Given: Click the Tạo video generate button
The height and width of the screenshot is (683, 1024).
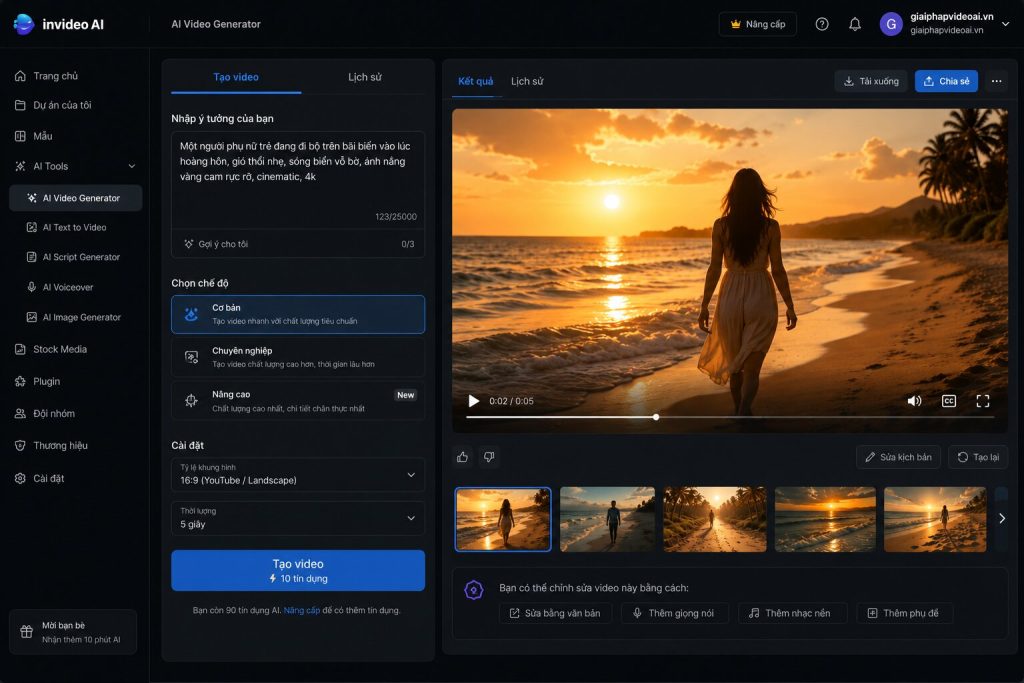Looking at the screenshot, I should pyautogui.click(x=298, y=570).
